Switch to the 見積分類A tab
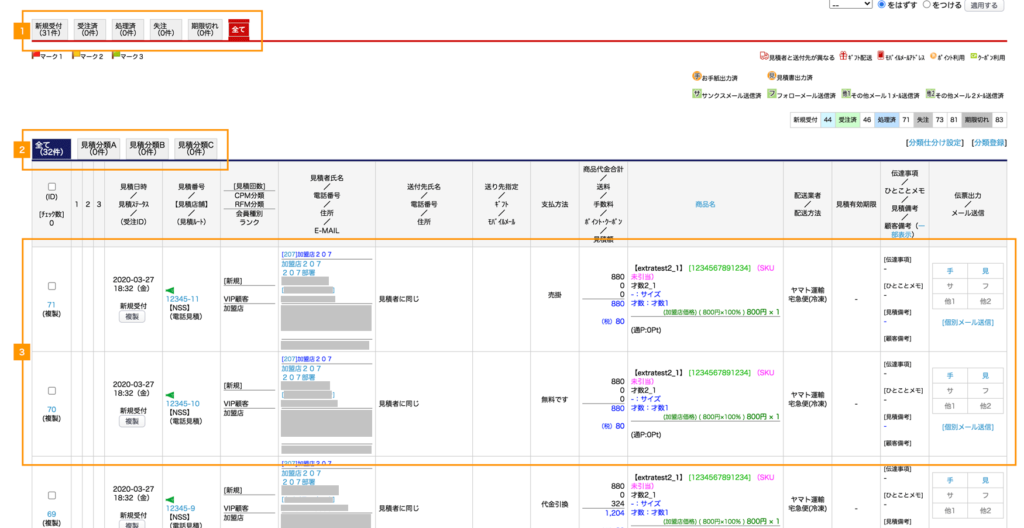 coord(99,148)
